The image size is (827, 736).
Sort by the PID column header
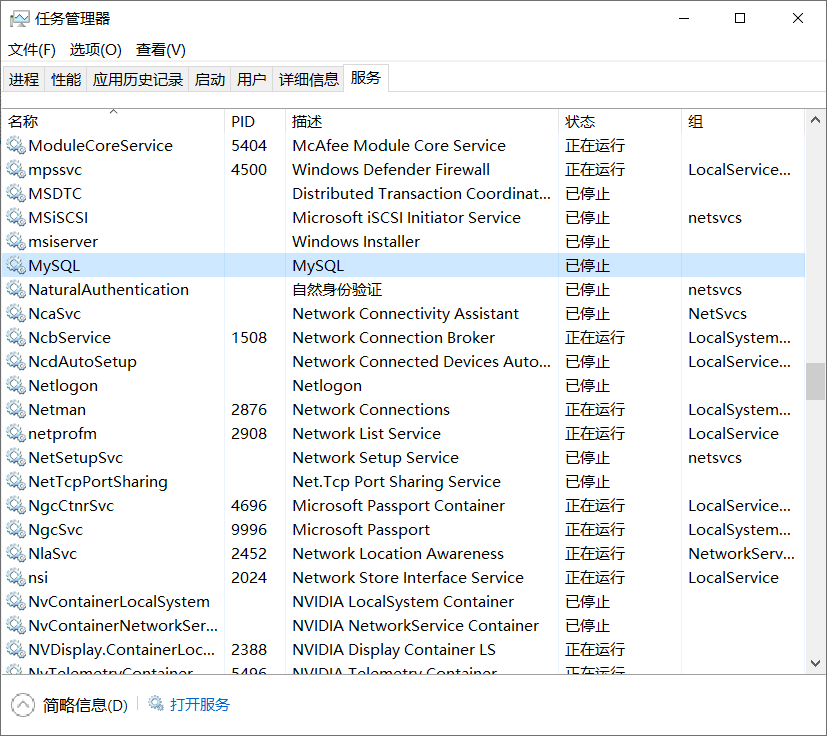point(255,121)
